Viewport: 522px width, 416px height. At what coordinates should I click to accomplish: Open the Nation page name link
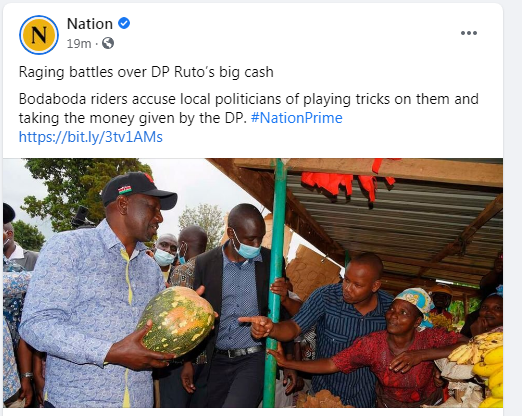point(90,24)
